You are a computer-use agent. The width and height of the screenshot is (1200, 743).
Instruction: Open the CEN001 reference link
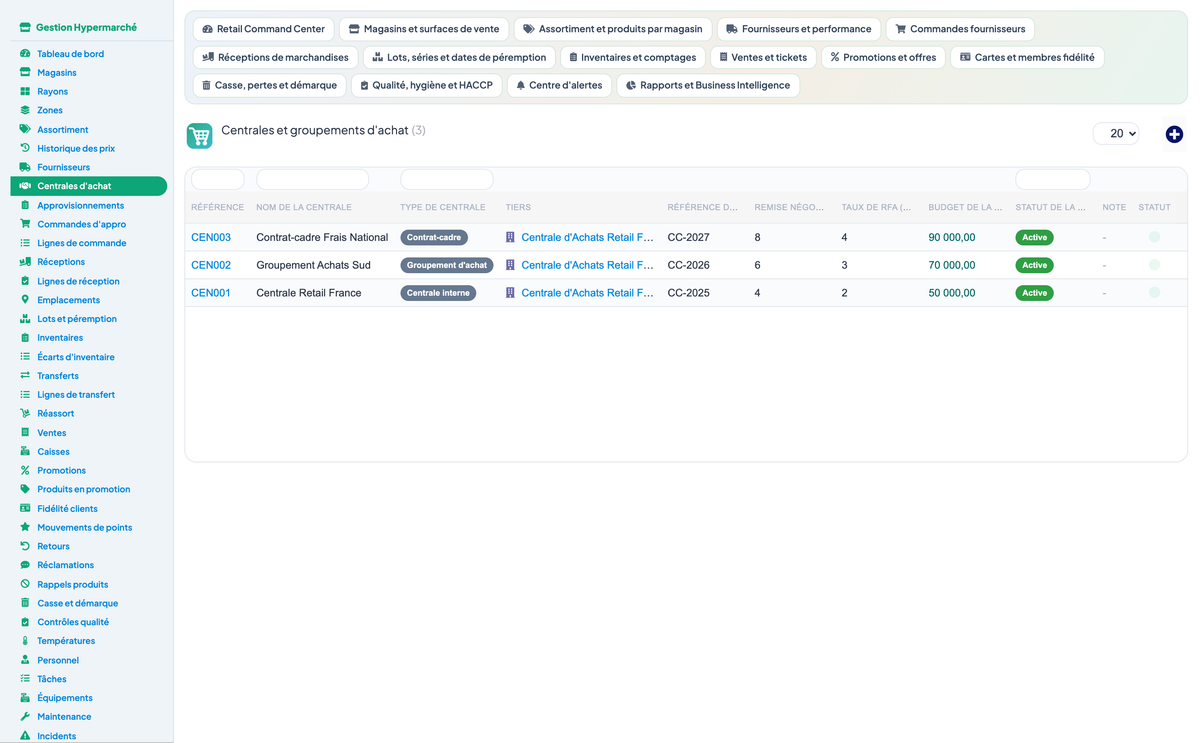[211, 293]
